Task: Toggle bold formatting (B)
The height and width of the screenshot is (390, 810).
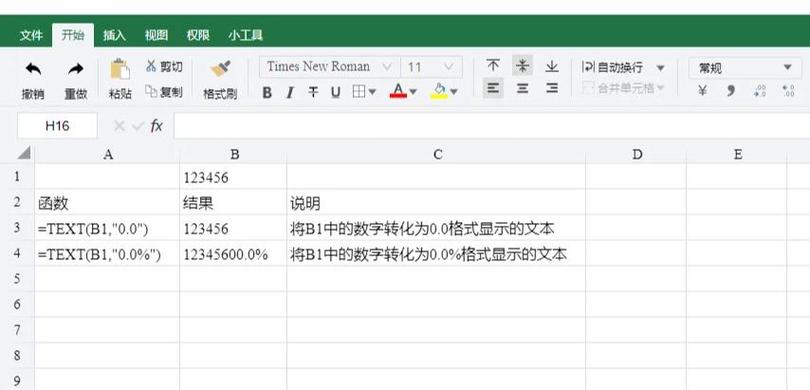Action: tap(267, 92)
